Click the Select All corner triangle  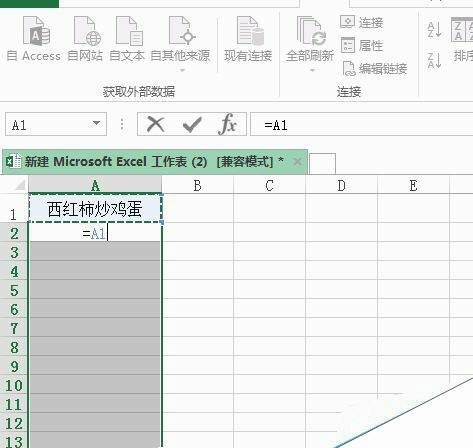20,185
